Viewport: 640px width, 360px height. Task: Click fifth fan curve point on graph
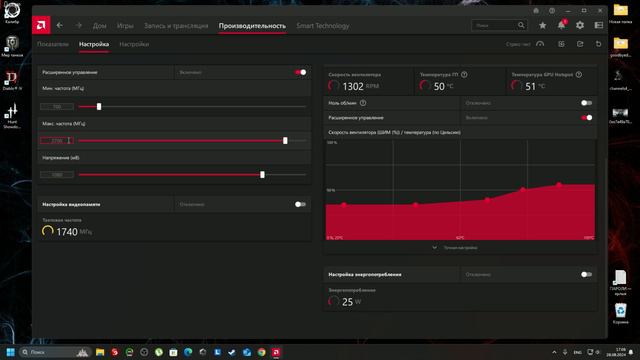pos(559,184)
